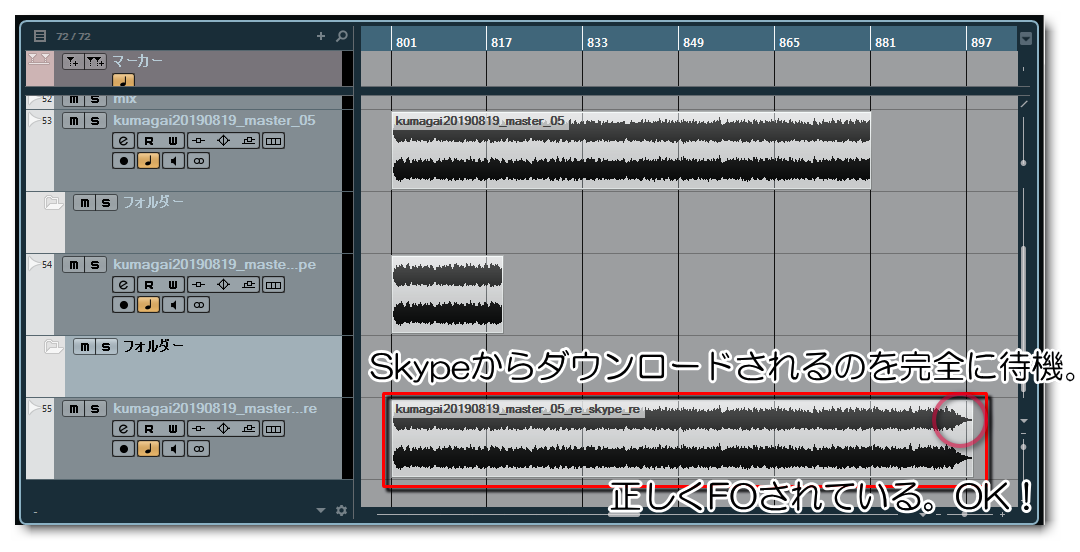This screenshot has width=1080, height=552.
Task: Toggle the marker track's musical timebase note
Action: click(x=123, y=80)
